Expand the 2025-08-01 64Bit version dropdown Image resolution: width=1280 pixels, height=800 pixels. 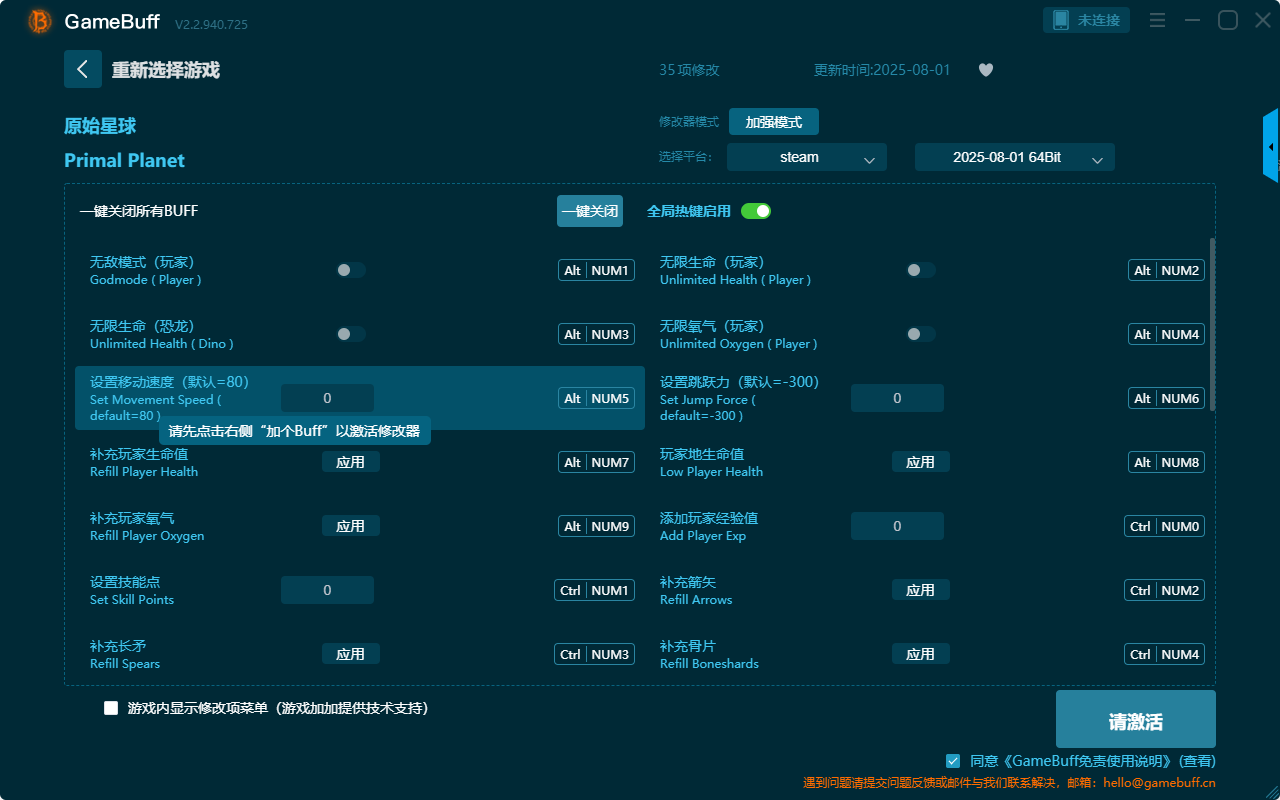click(x=1015, y=157)
